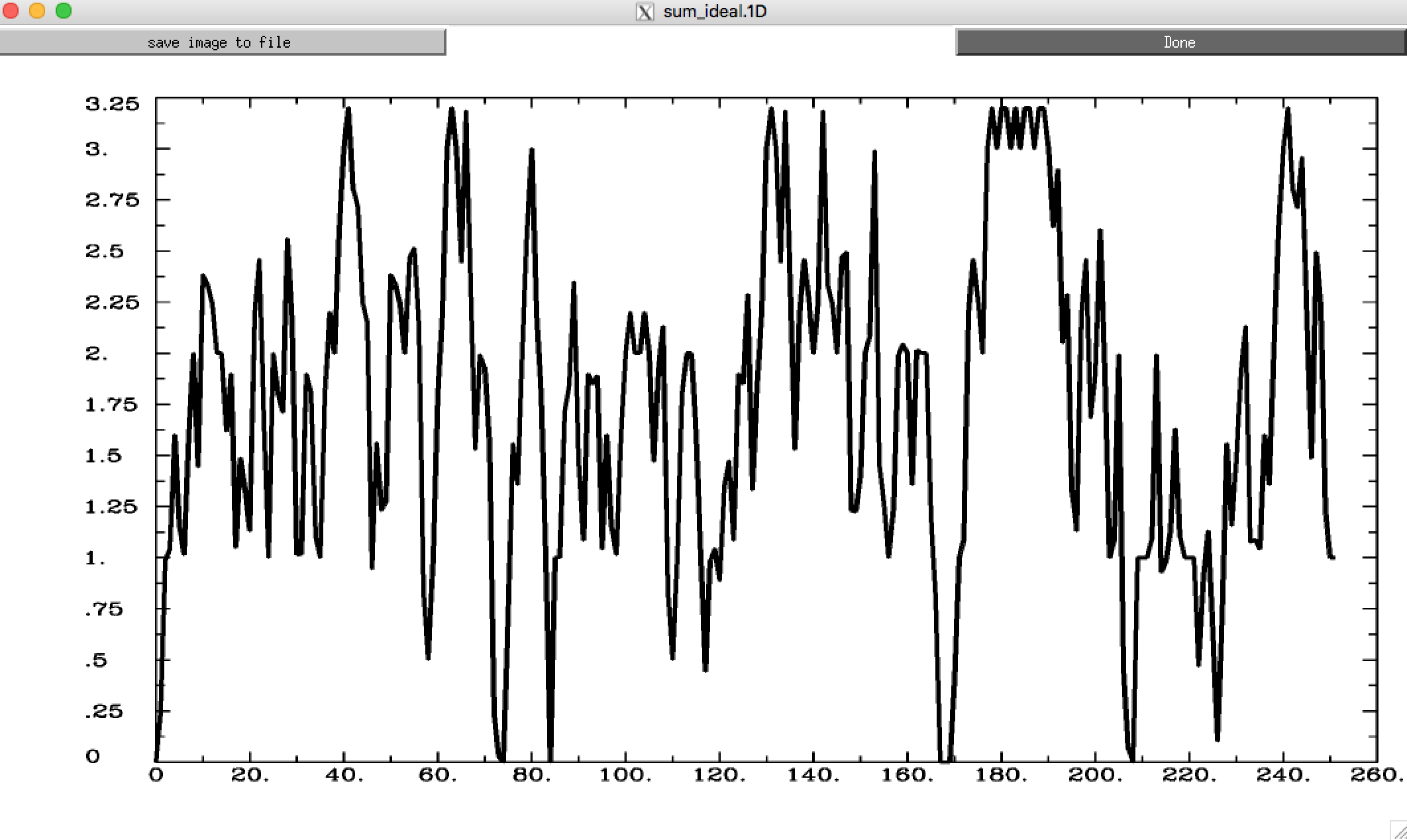Click the x-axis label 60.
This screenshot has height=840, width=1407.
[x=438, y=774]
